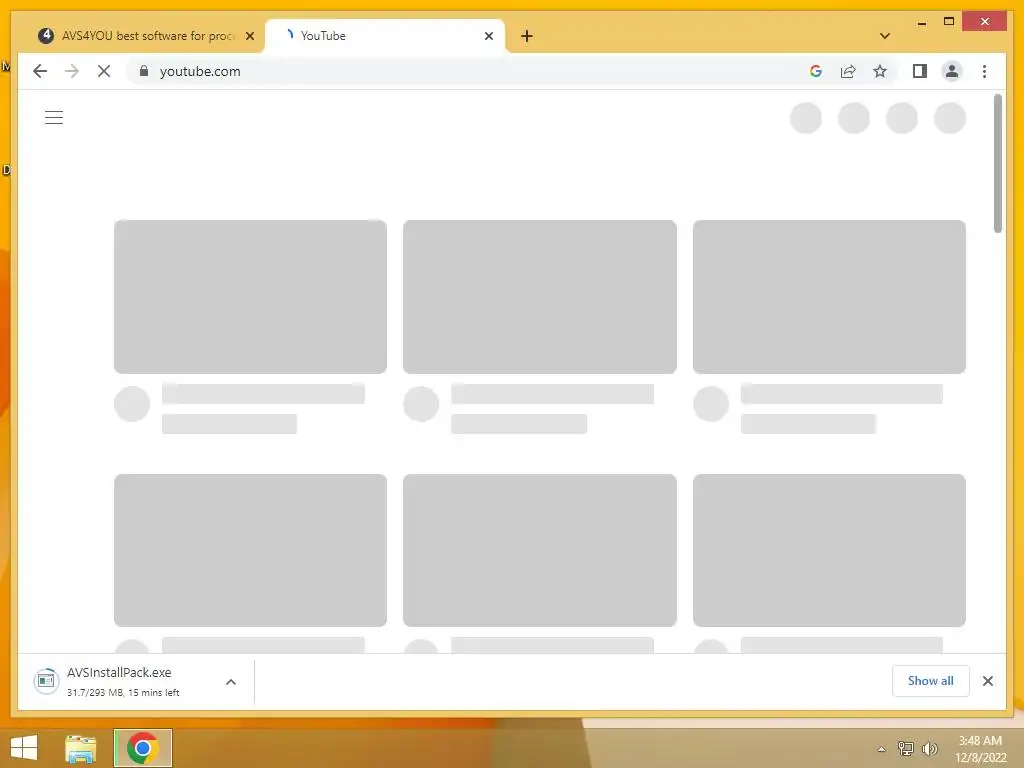The width and height of the screenshot is (1024, 768).
Task: Maximize the Chrome window
Action: (x=949, y=22)
